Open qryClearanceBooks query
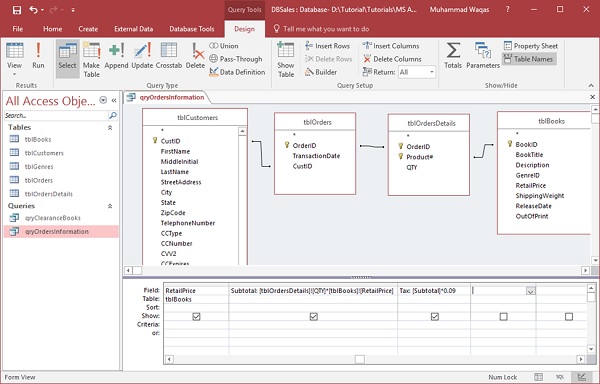Viewport: 600px width, 384px height. click(x=53, y=218)
